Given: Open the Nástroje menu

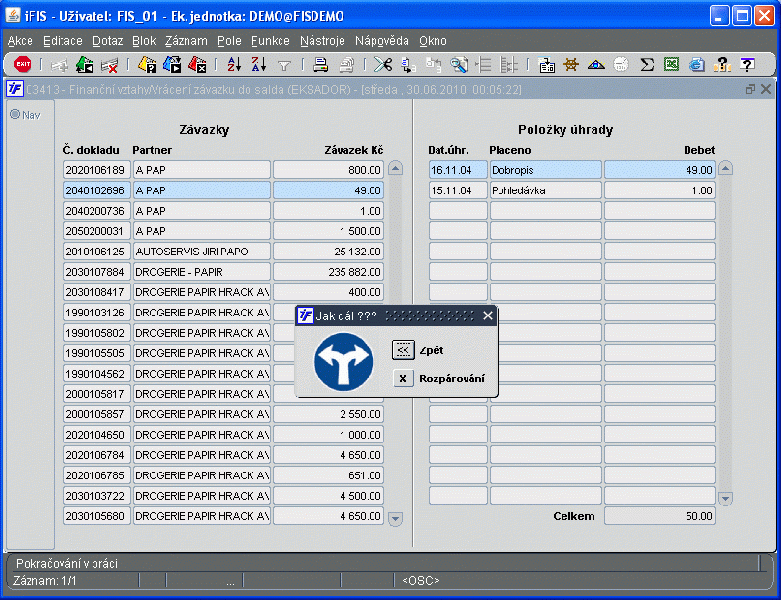Looking at the screenshot, I should 322,41.
